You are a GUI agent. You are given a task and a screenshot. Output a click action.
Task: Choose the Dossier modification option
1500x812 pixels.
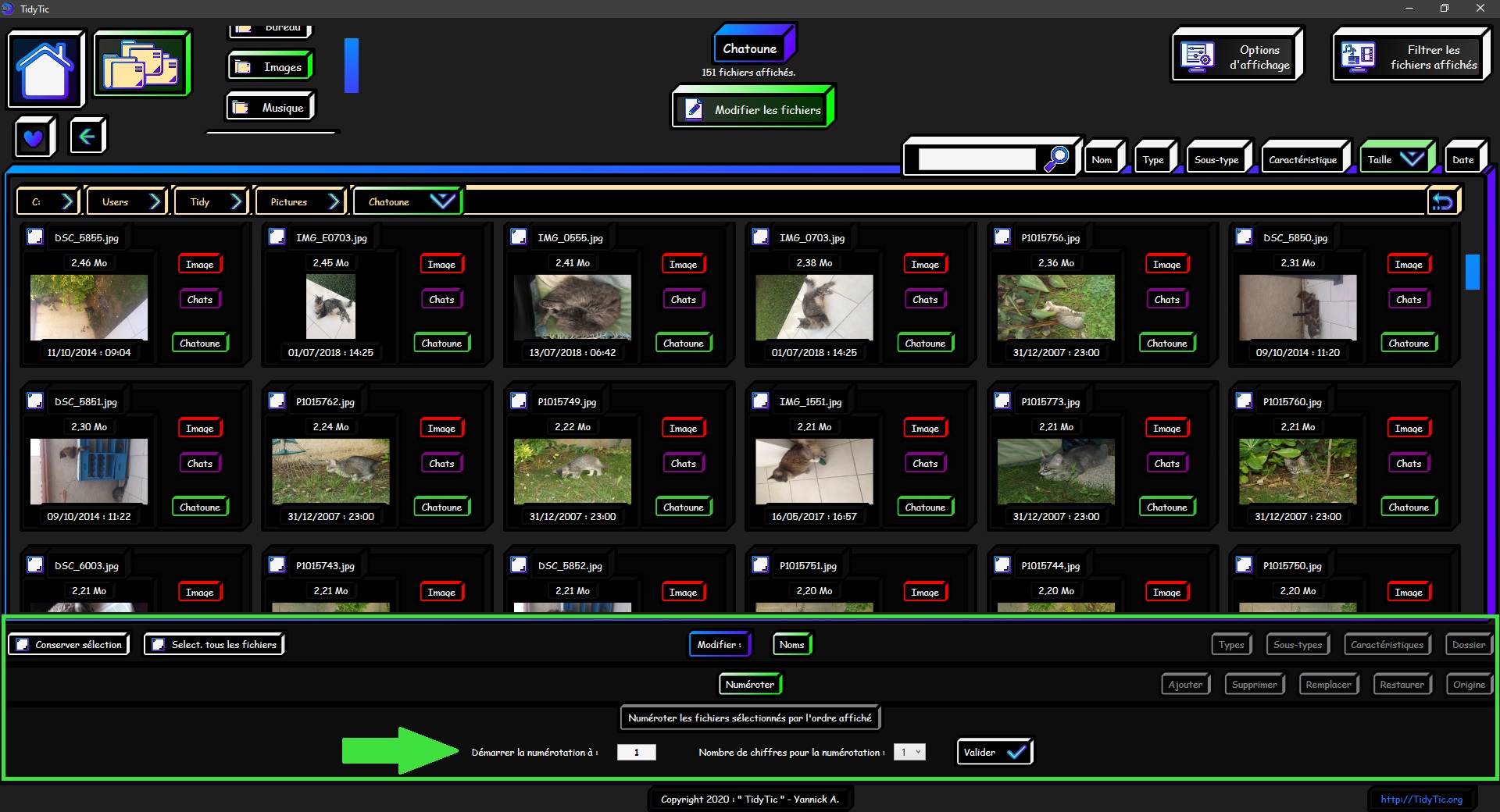(x=1469, y=644)
